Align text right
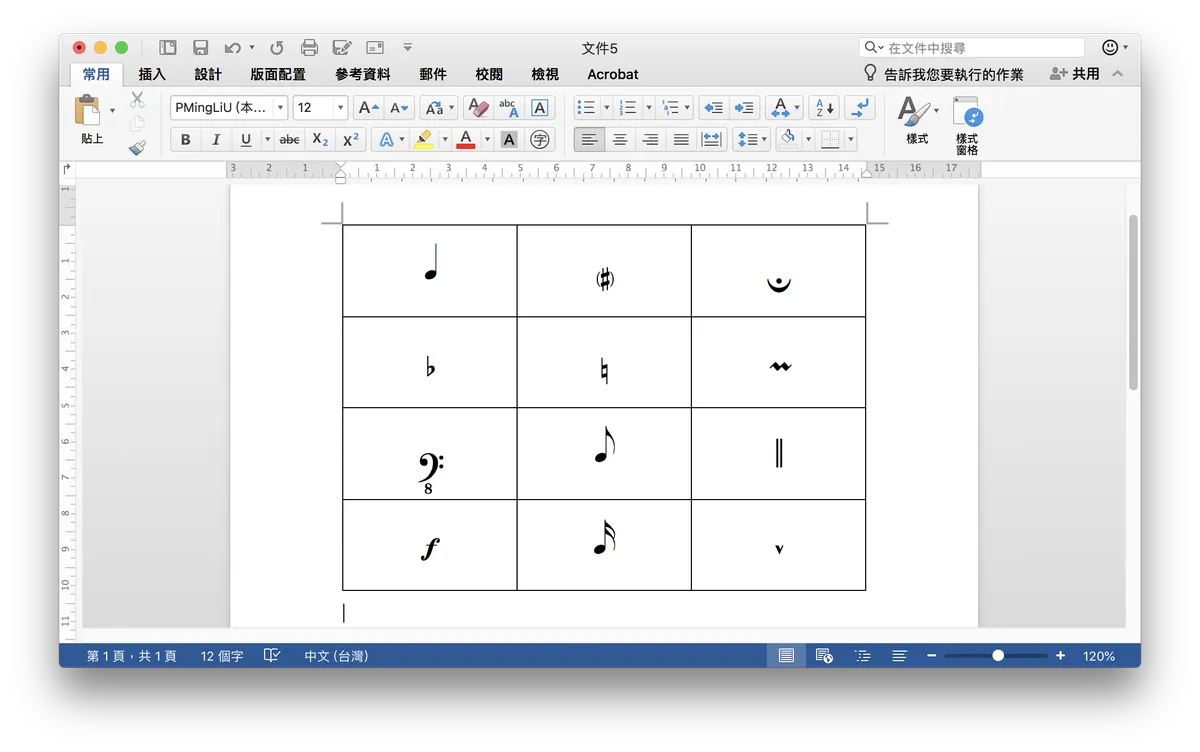 [x=651, y=140]
